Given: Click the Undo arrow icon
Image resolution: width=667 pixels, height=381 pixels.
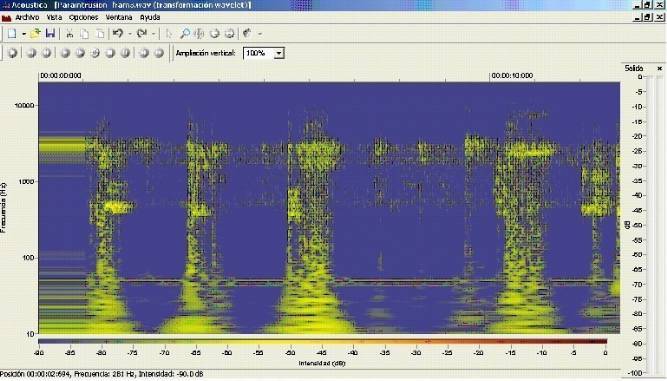Looking at the screenshot, I should pos(118,34).
